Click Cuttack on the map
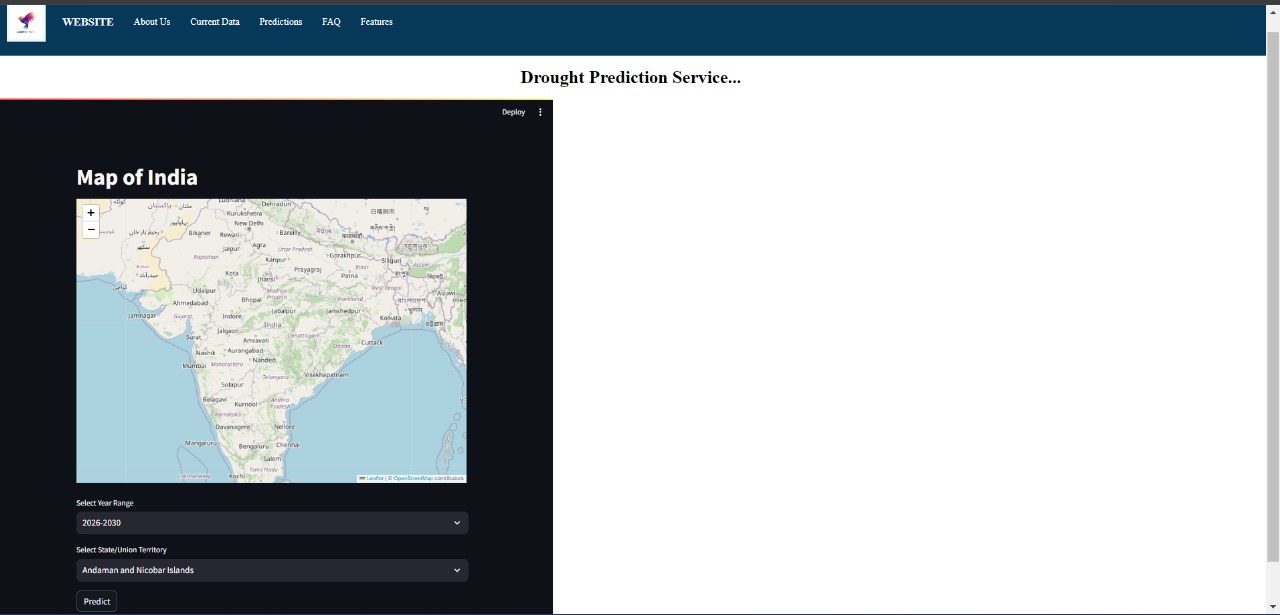 (372, 342)
